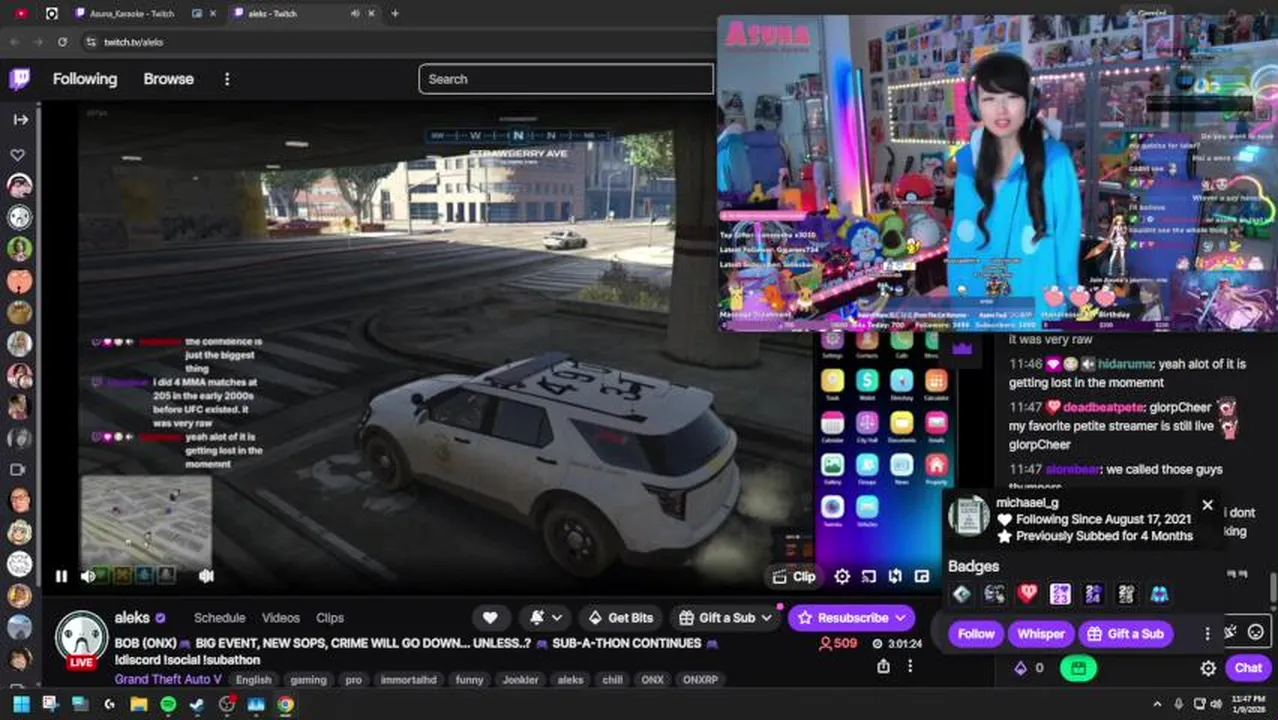Open user card more options dots
Image resolution: width=1278 pixels, height=720 pixels.
[x=1207, y=634]
